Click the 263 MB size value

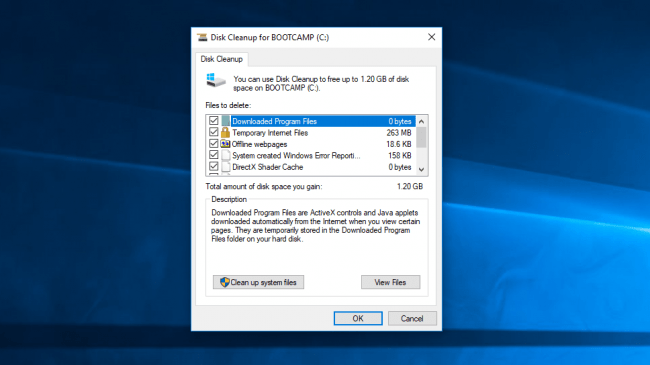(399, 133)
